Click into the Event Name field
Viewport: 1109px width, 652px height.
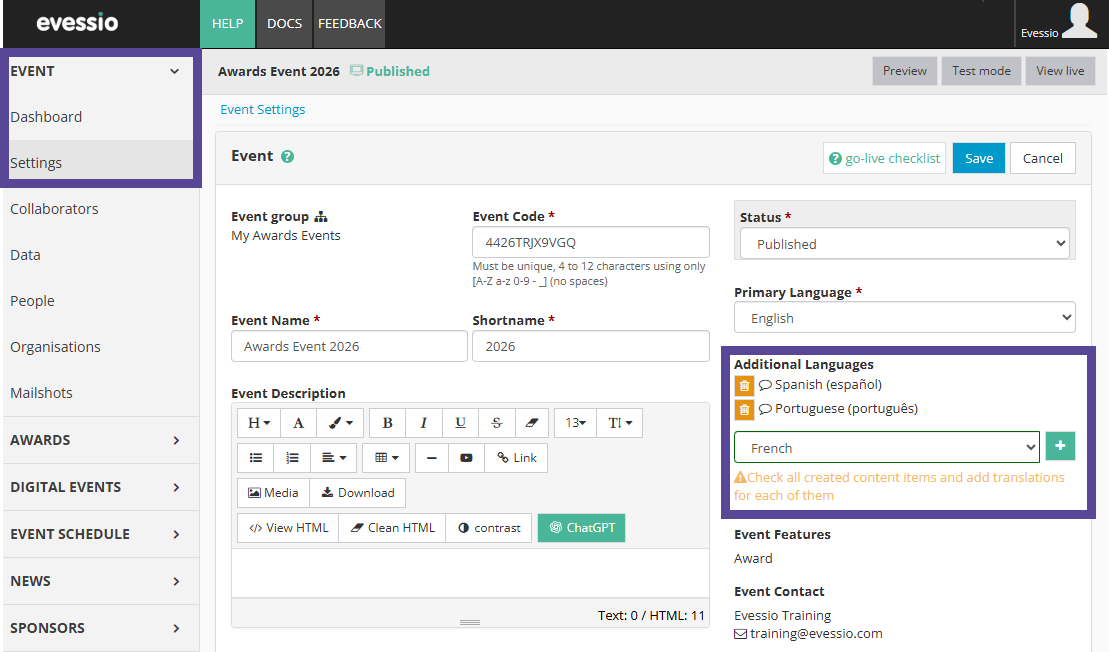pos(349,346)
